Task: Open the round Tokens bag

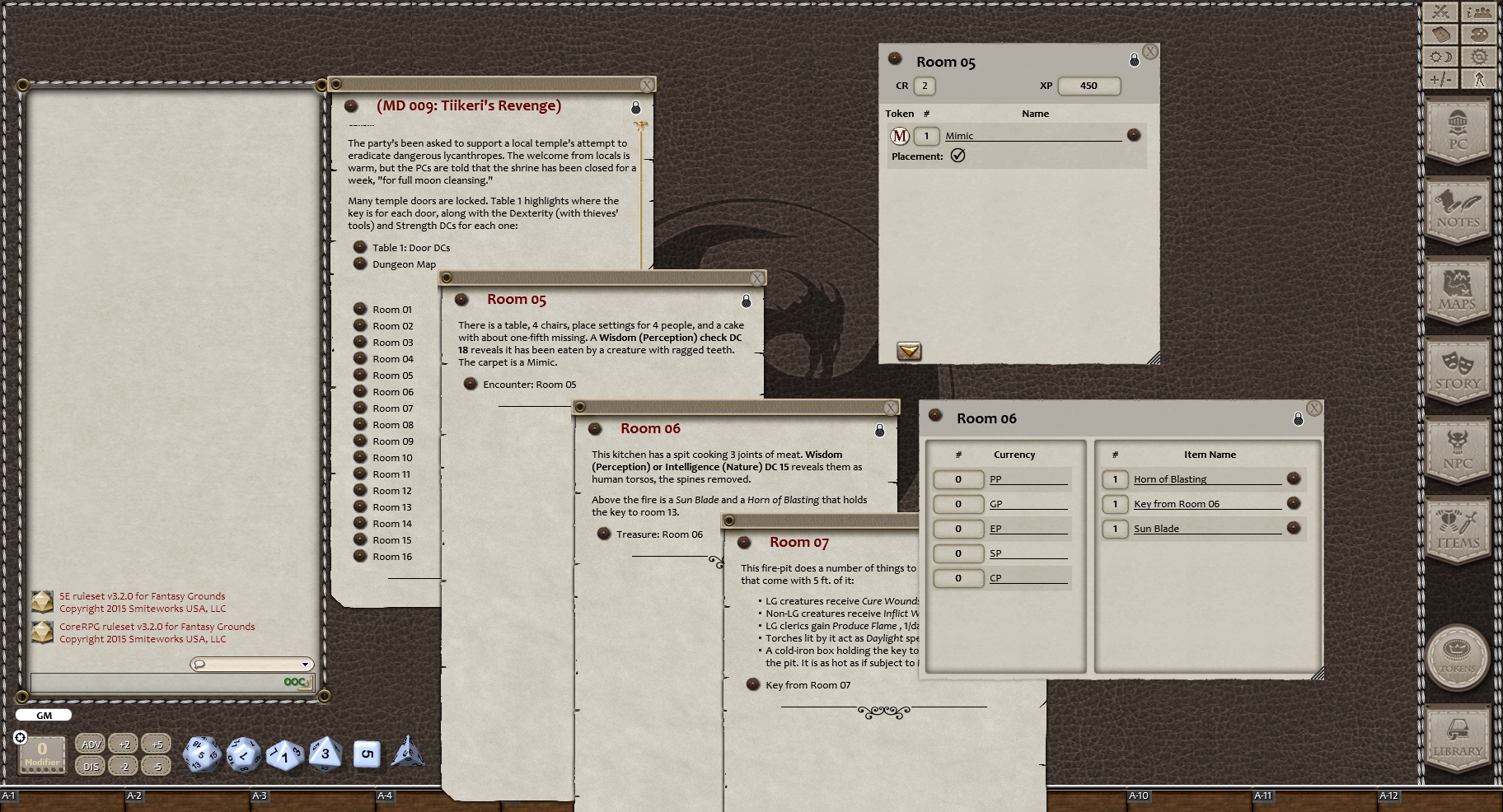Action: [1458, 658]
